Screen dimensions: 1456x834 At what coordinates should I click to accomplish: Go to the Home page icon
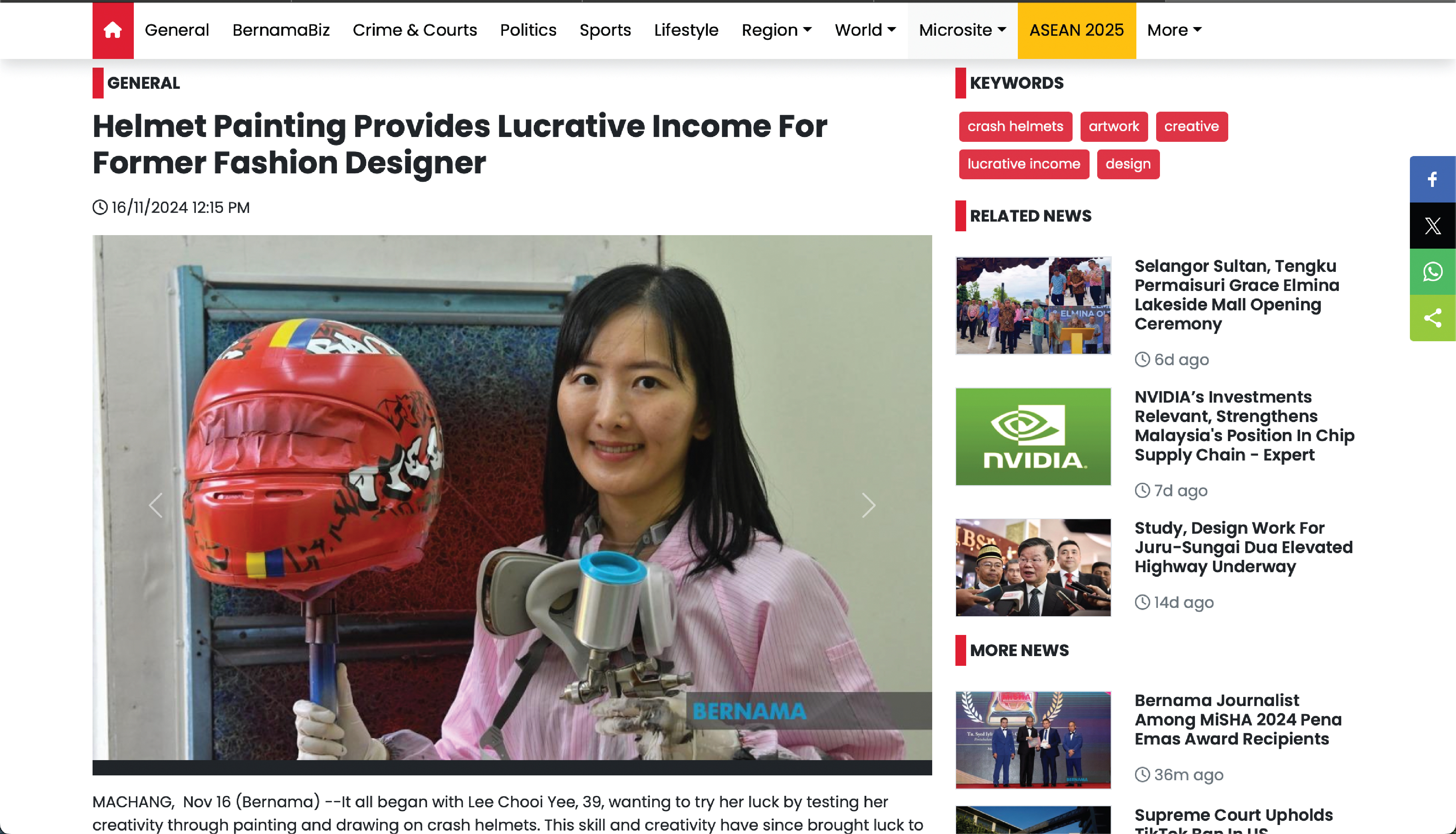pos(113,30)
